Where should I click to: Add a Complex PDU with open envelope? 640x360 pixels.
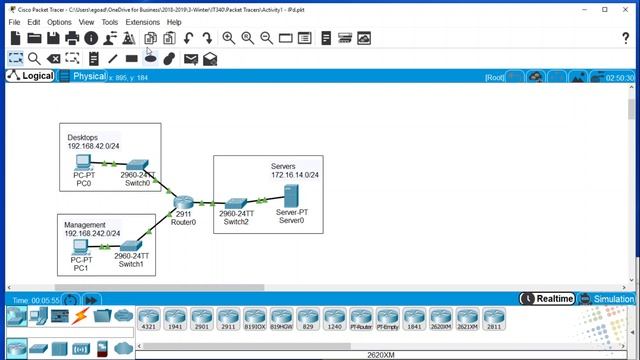tap(210, 59)
